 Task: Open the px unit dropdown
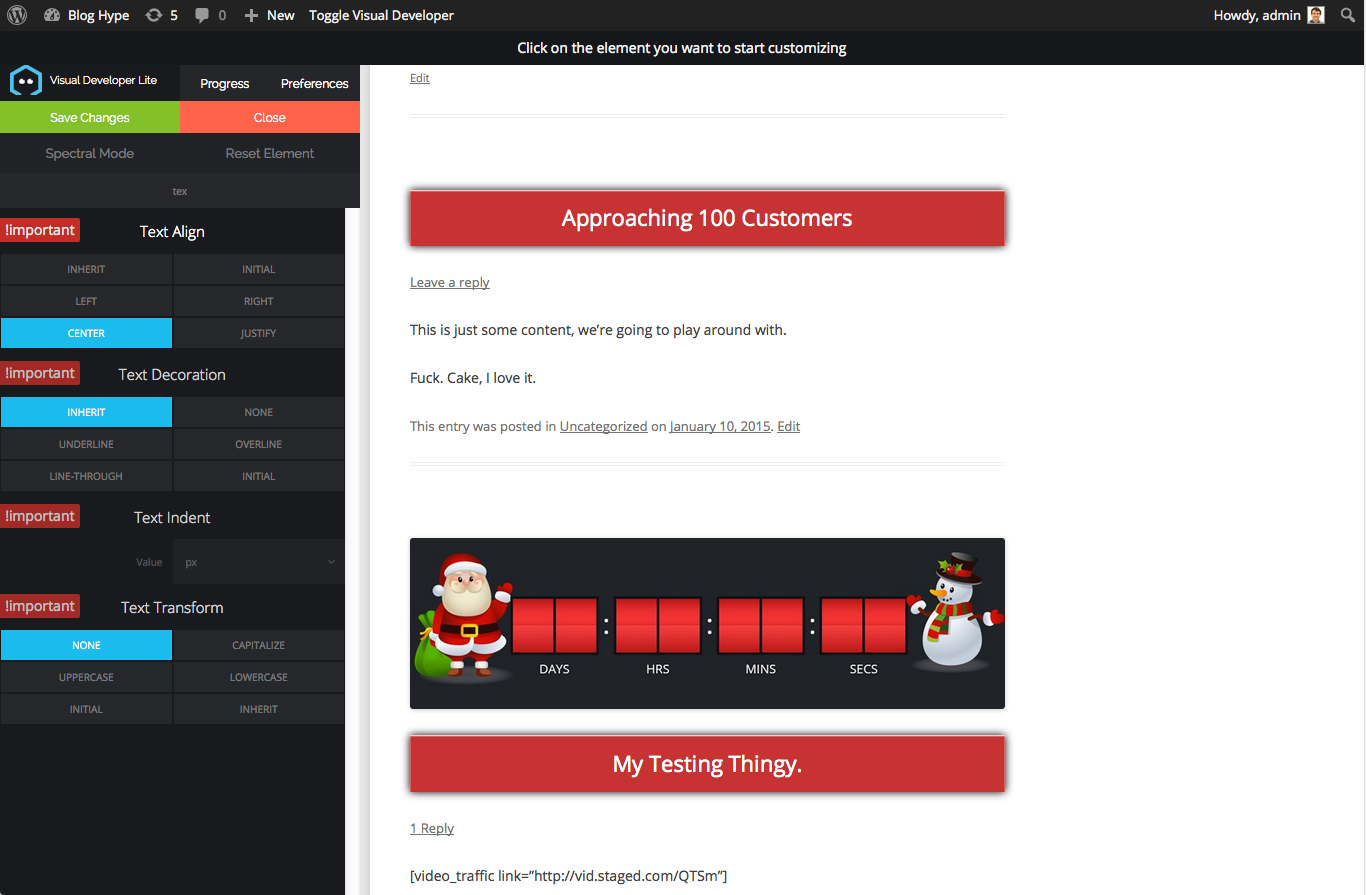point(259,562)
